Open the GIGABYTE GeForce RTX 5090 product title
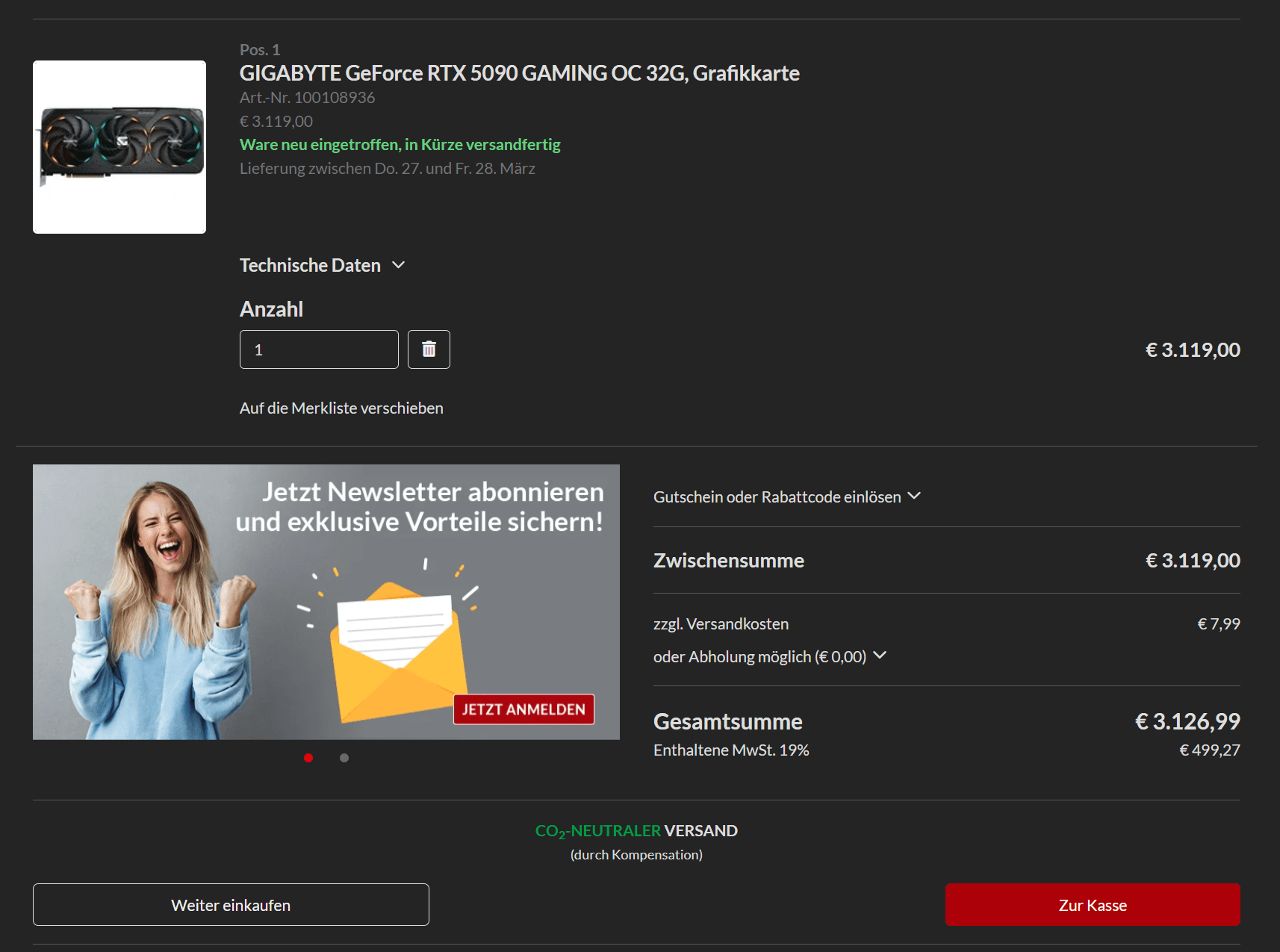 520,73
